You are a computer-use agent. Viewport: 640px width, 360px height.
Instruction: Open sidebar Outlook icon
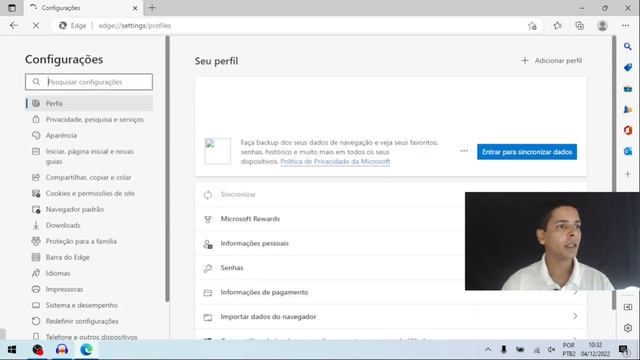628,151
